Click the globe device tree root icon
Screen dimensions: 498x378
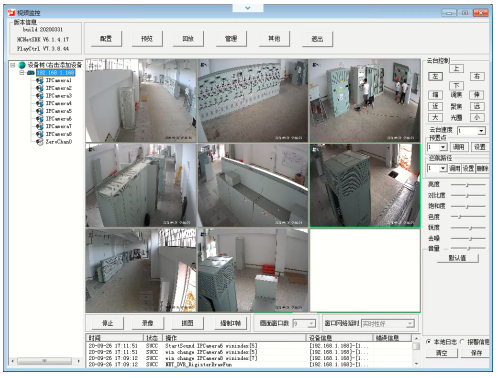22,65
